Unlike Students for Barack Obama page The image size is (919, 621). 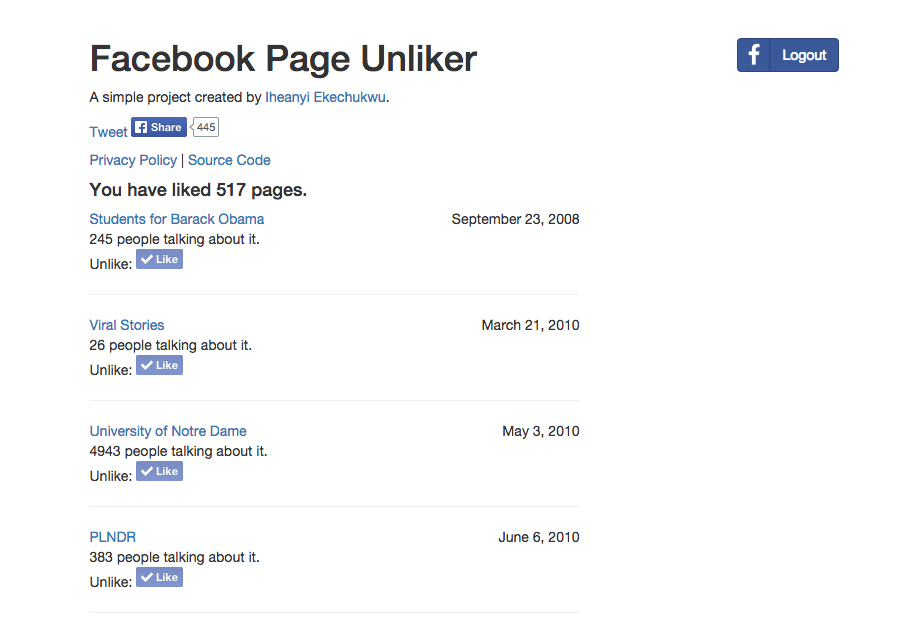pos(159,259)
